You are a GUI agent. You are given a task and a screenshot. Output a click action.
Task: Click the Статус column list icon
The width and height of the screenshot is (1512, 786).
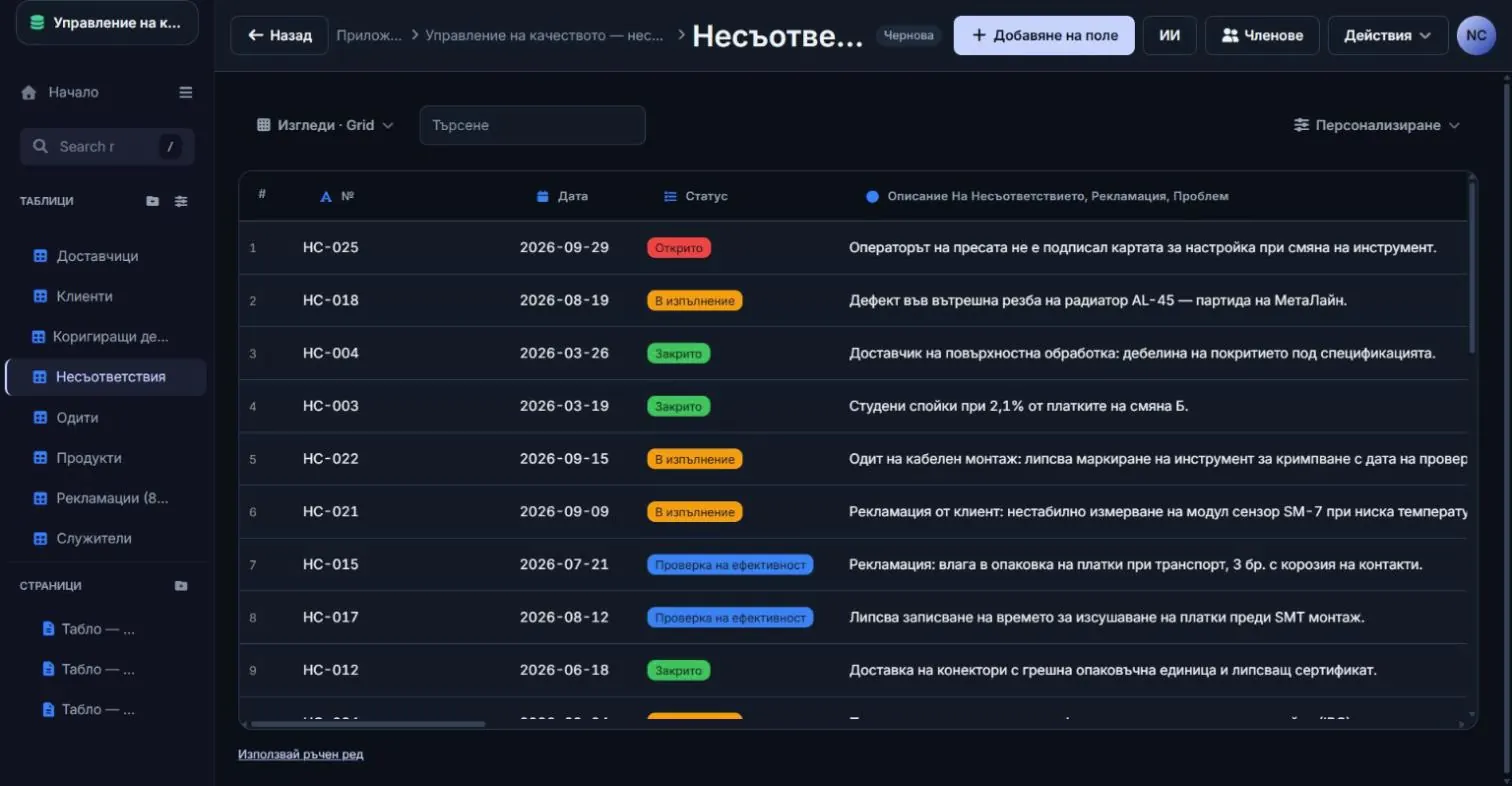pyautogui.click(x=671, y=197)
